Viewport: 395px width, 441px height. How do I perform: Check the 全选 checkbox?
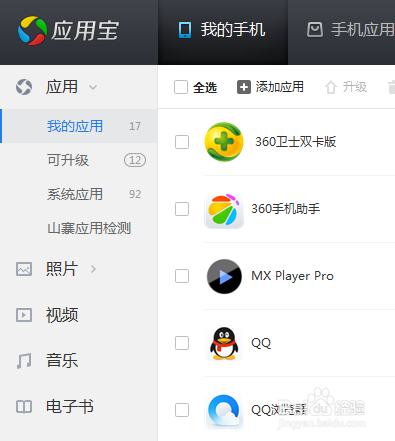(181, 87)
